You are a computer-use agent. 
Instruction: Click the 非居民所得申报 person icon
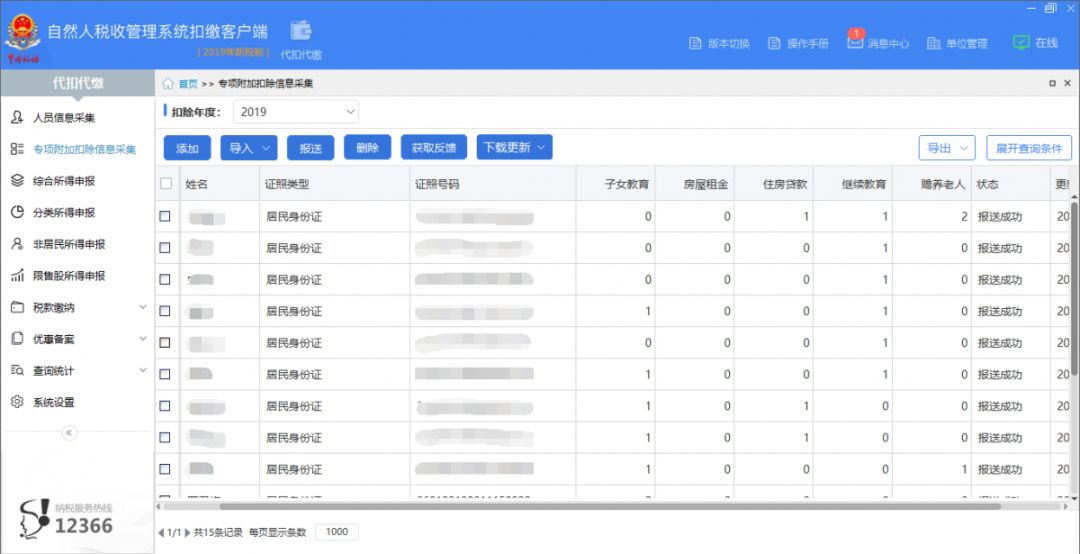click(17, 244)
